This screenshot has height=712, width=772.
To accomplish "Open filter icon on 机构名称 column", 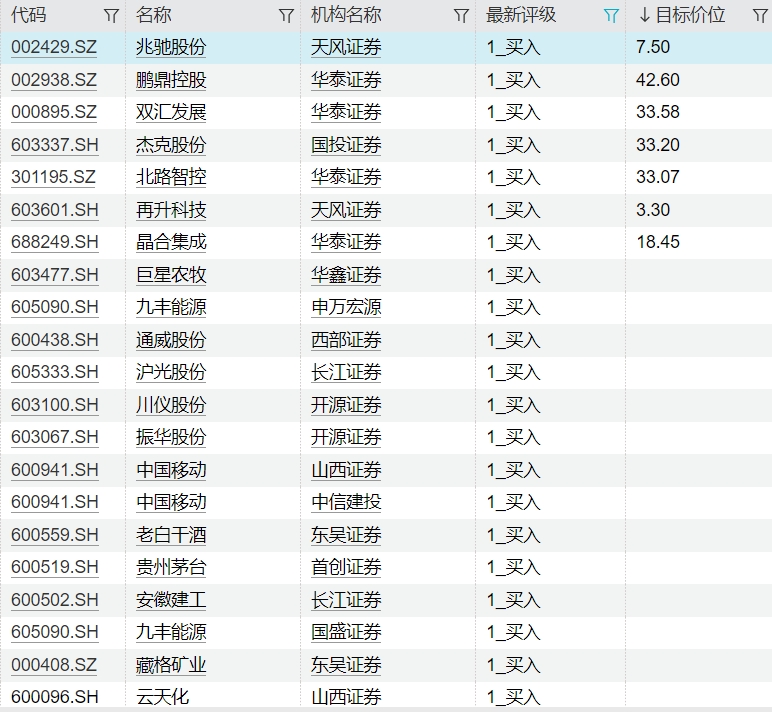I will (x=461, y=16).
